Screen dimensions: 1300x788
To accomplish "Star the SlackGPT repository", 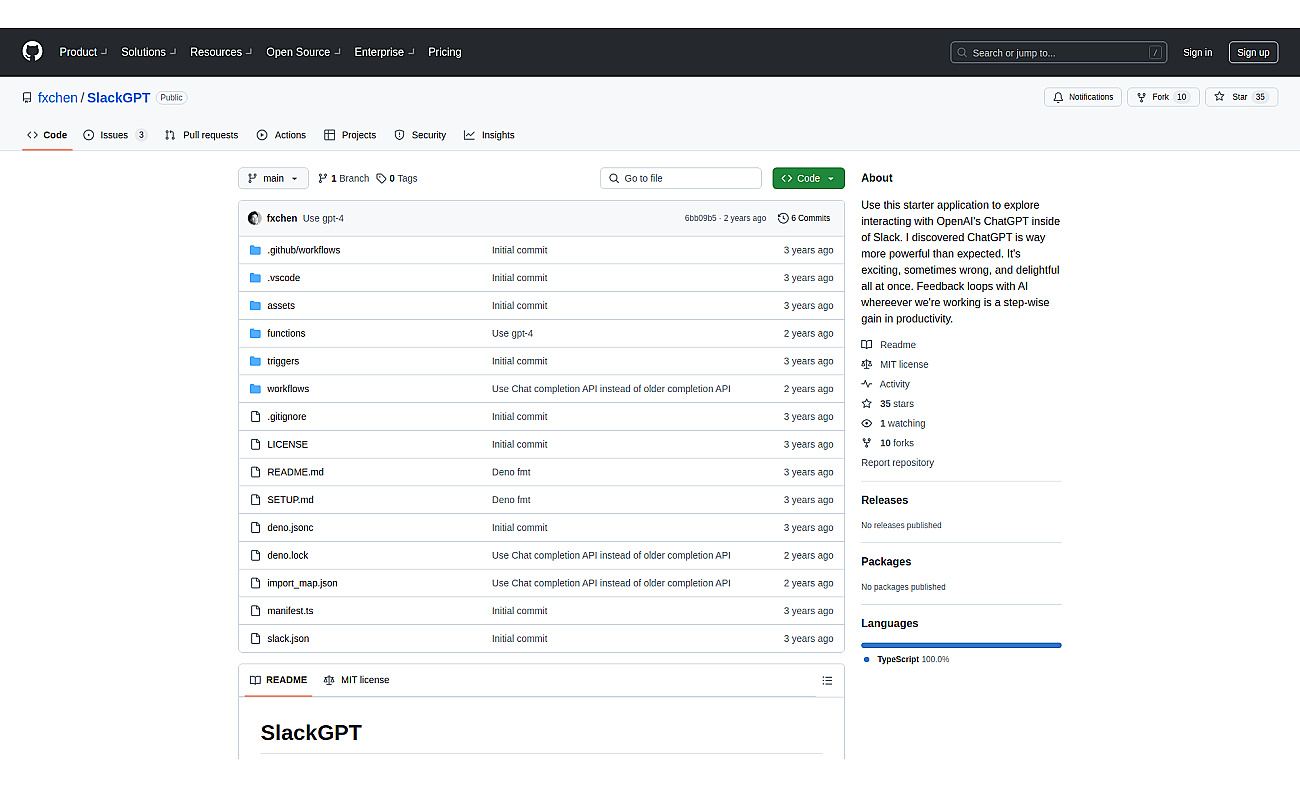I will click(1241, 97).
